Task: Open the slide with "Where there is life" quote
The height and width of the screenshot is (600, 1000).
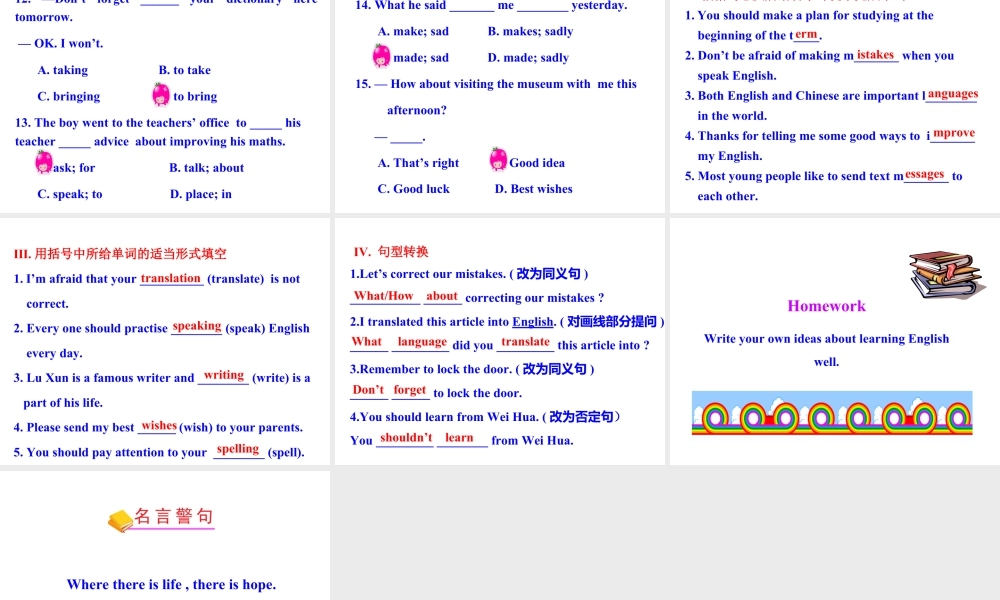Action: point(165,536)
